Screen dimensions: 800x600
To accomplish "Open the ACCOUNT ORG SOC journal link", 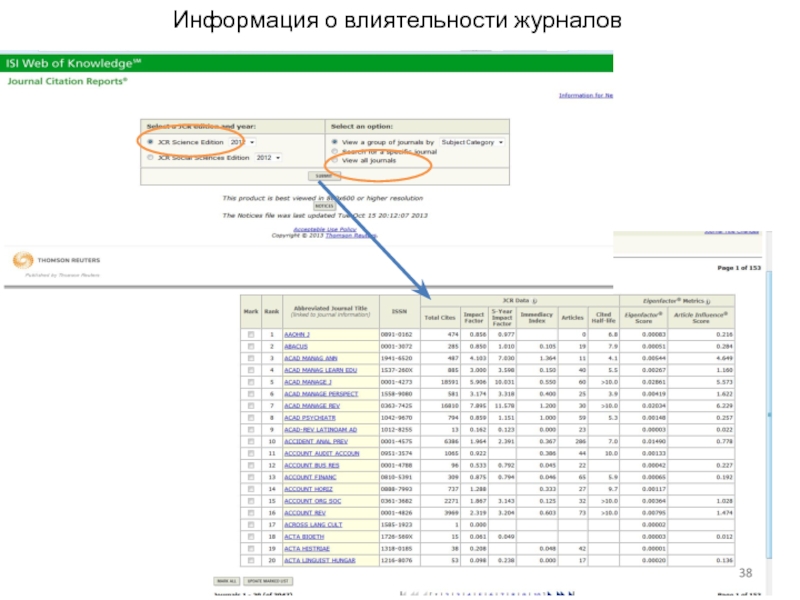I will click(312, 501).
